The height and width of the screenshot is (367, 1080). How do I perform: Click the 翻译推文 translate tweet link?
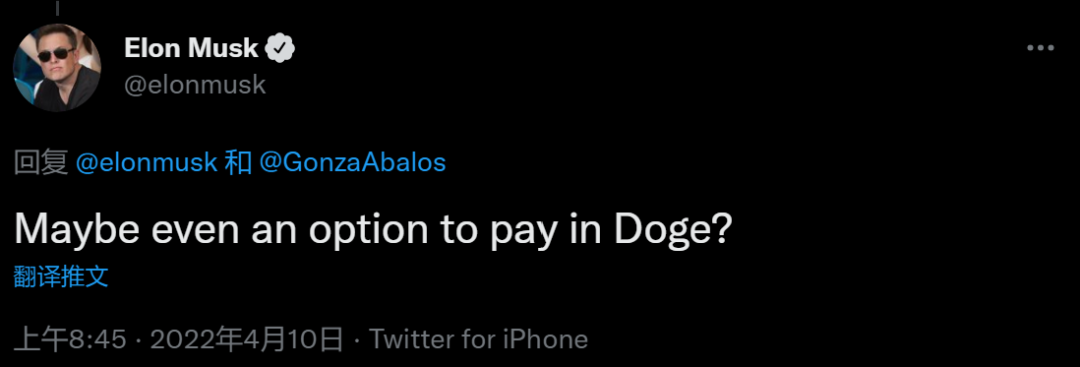tap(61, 276)
